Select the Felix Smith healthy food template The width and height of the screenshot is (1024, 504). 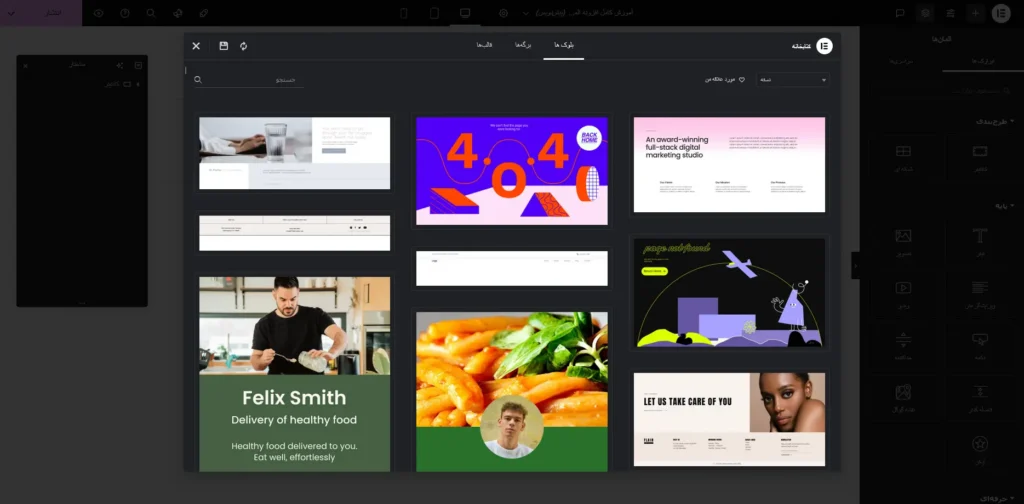294,373
